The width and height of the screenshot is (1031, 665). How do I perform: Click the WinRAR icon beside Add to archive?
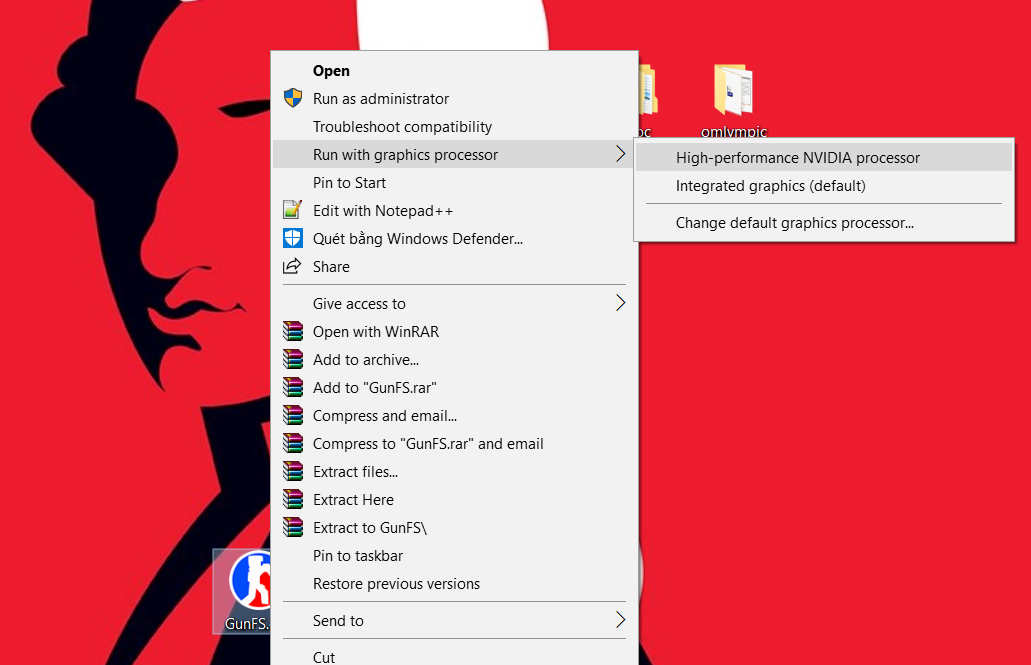click(292, 359)
